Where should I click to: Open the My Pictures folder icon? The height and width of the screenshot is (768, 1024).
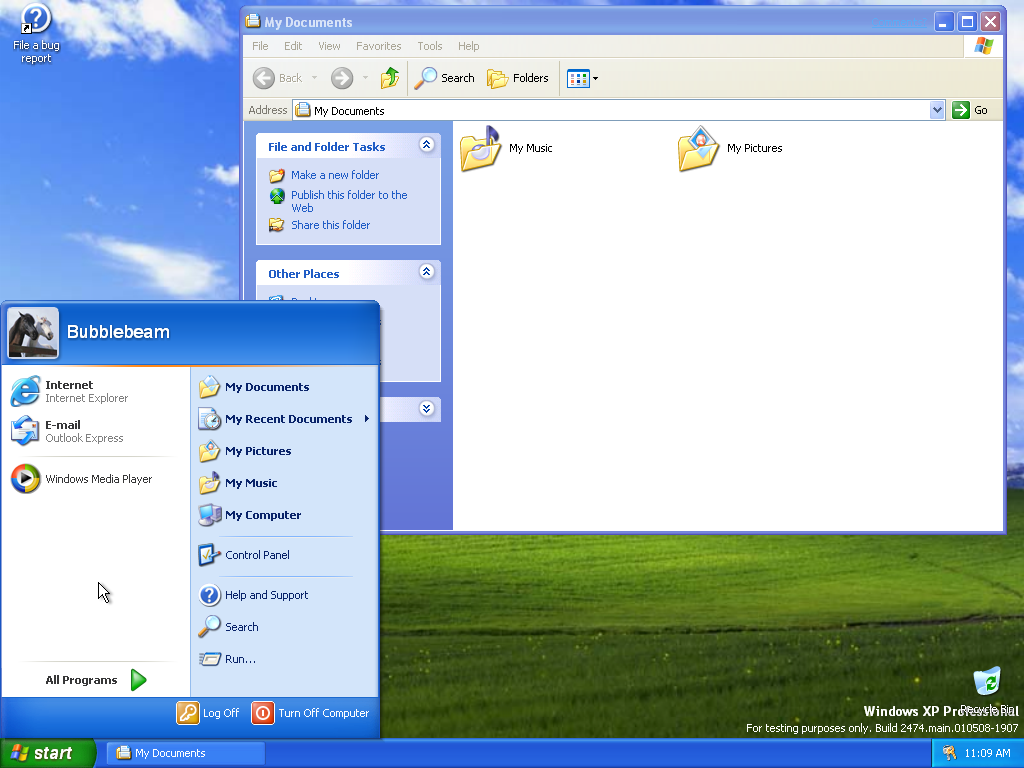[698, 149]
